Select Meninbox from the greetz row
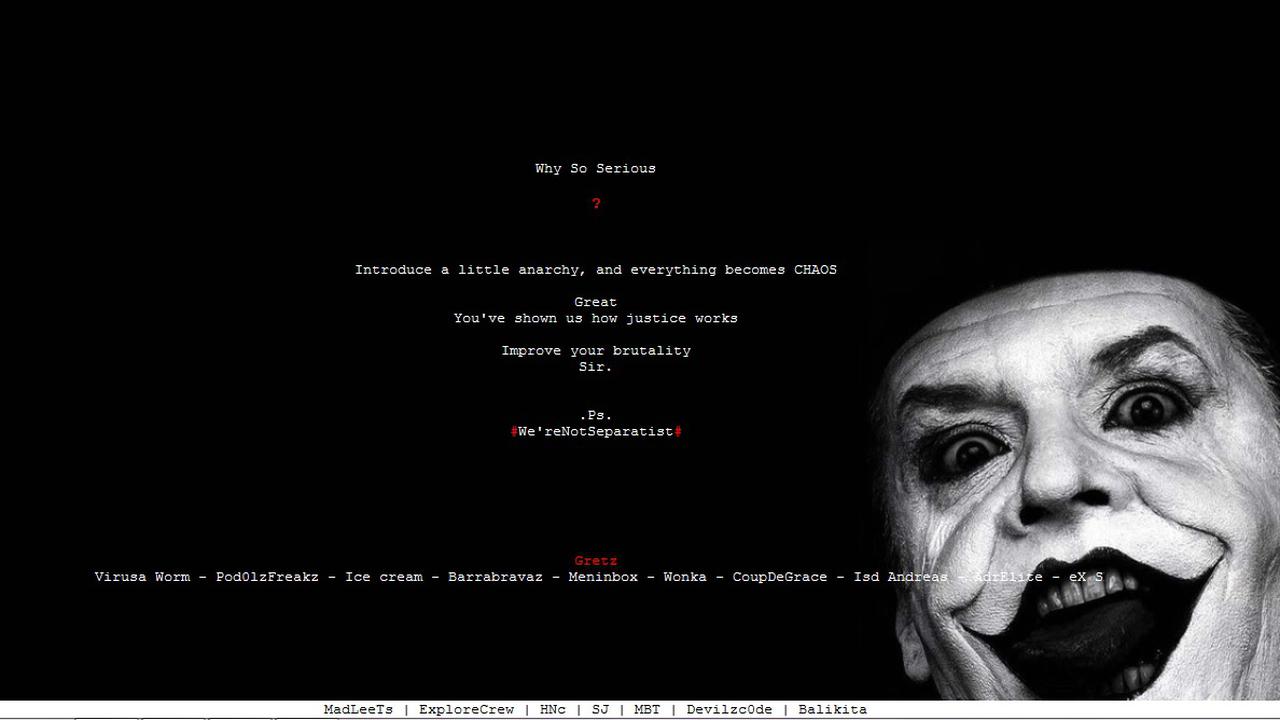This screenshot has height=720, width=1280. pyautogui.click(x=602, y=577)
